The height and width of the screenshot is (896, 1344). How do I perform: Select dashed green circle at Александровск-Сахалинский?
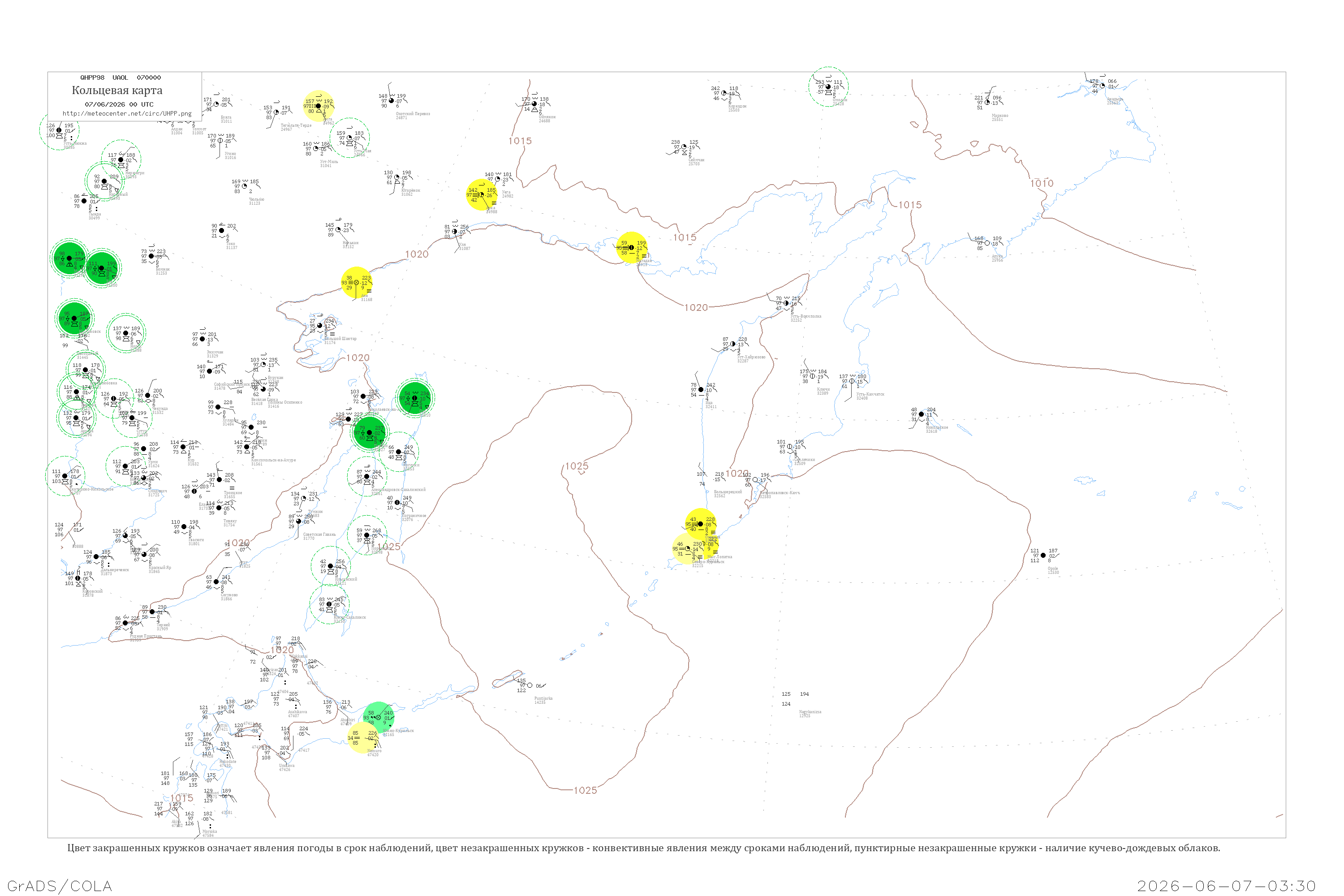tap(367, 476)
